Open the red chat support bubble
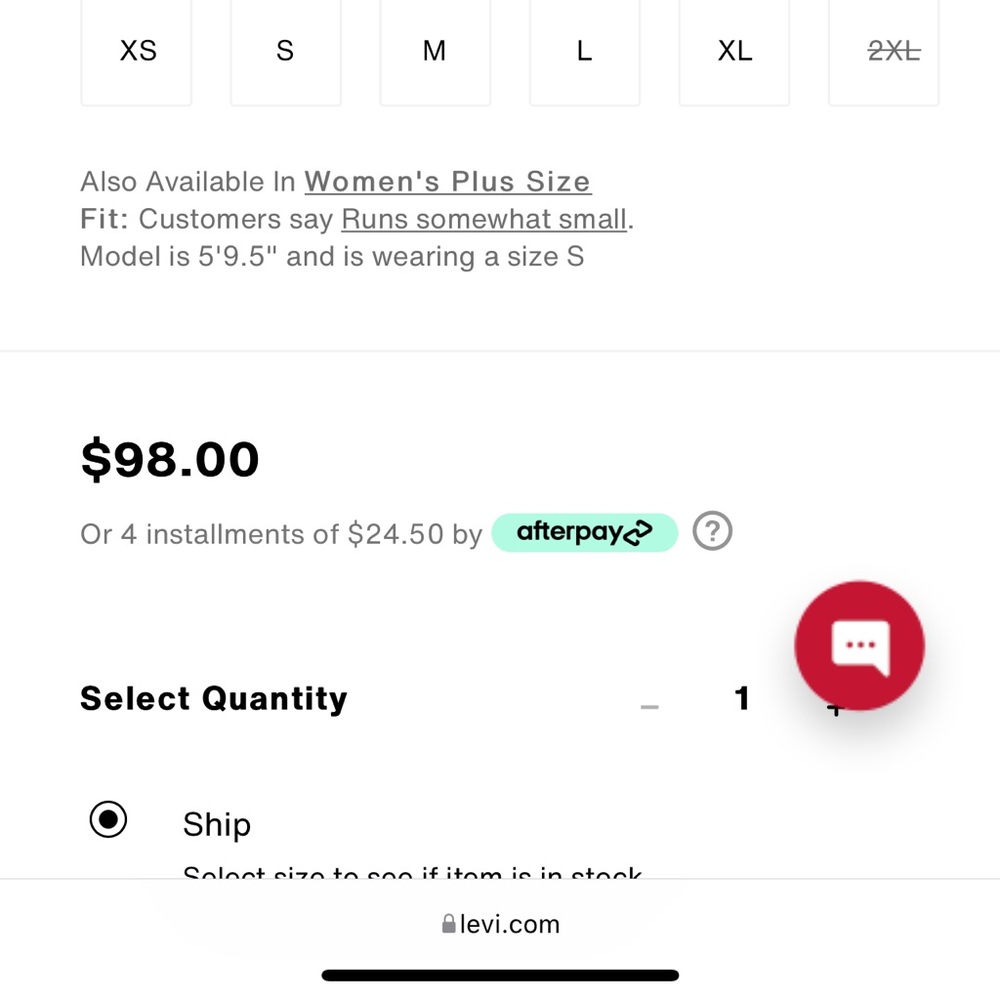Image resolution: width=1000 pixels, height=1000 pixels. click(x=859, y=645)
